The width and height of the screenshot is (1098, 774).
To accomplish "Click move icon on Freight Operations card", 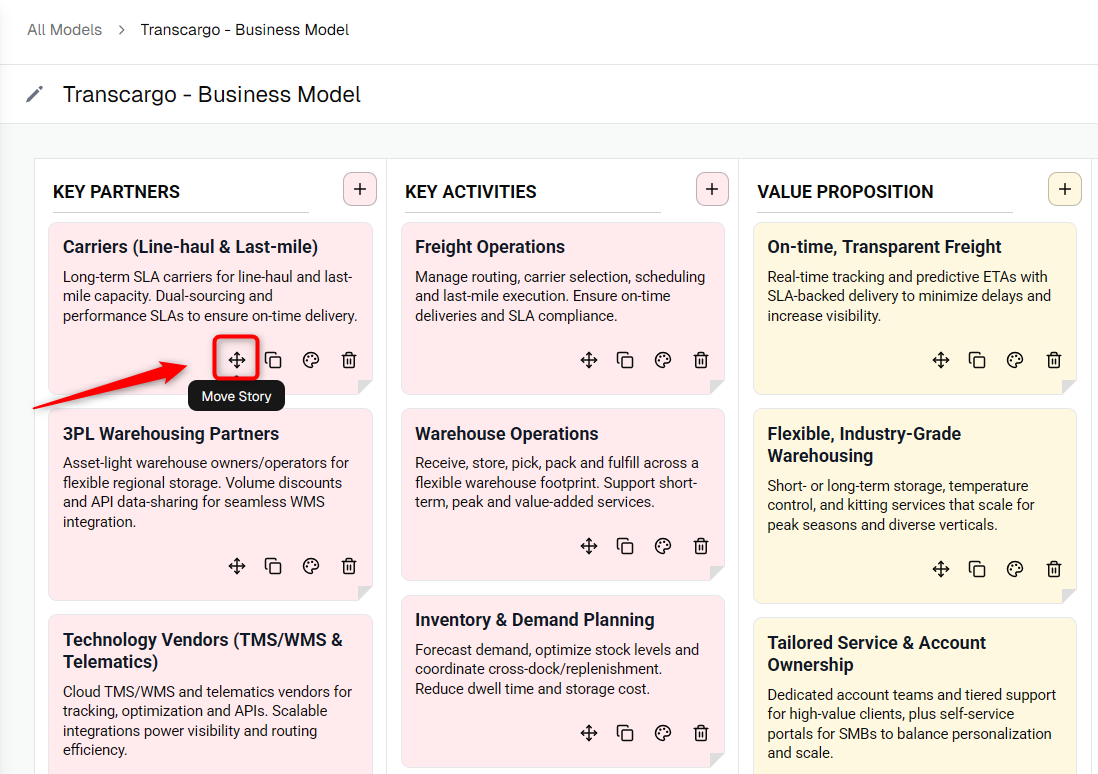I will (589, 360).
